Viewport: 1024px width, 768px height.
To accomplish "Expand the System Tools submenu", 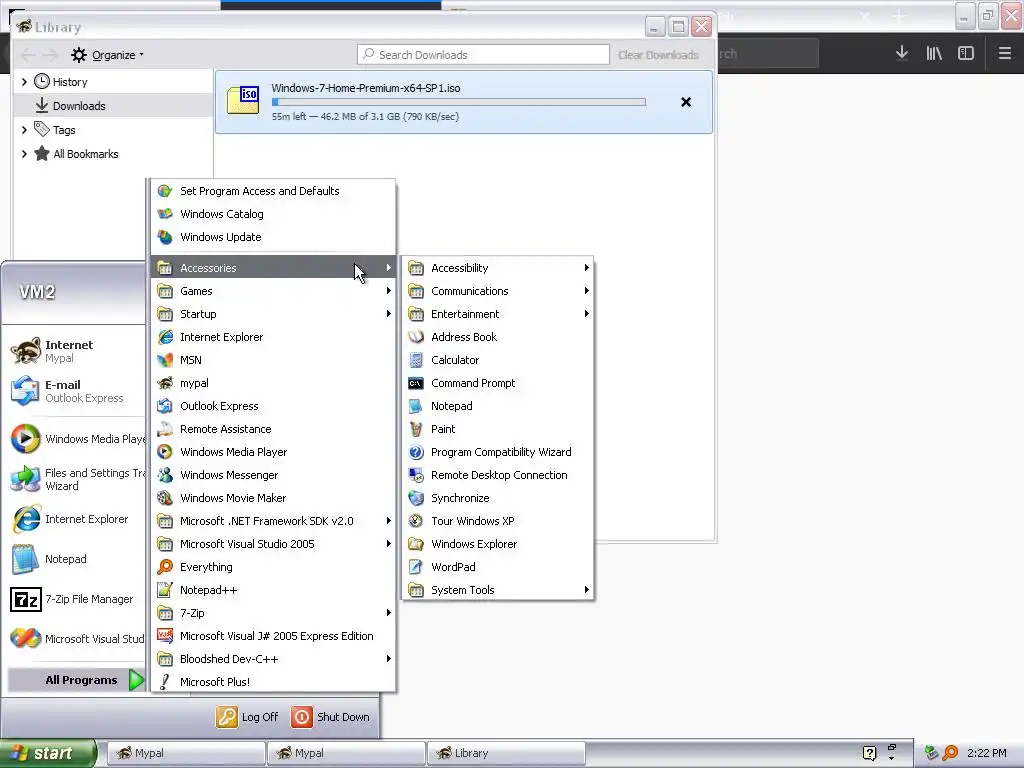I will pos(497,590).
